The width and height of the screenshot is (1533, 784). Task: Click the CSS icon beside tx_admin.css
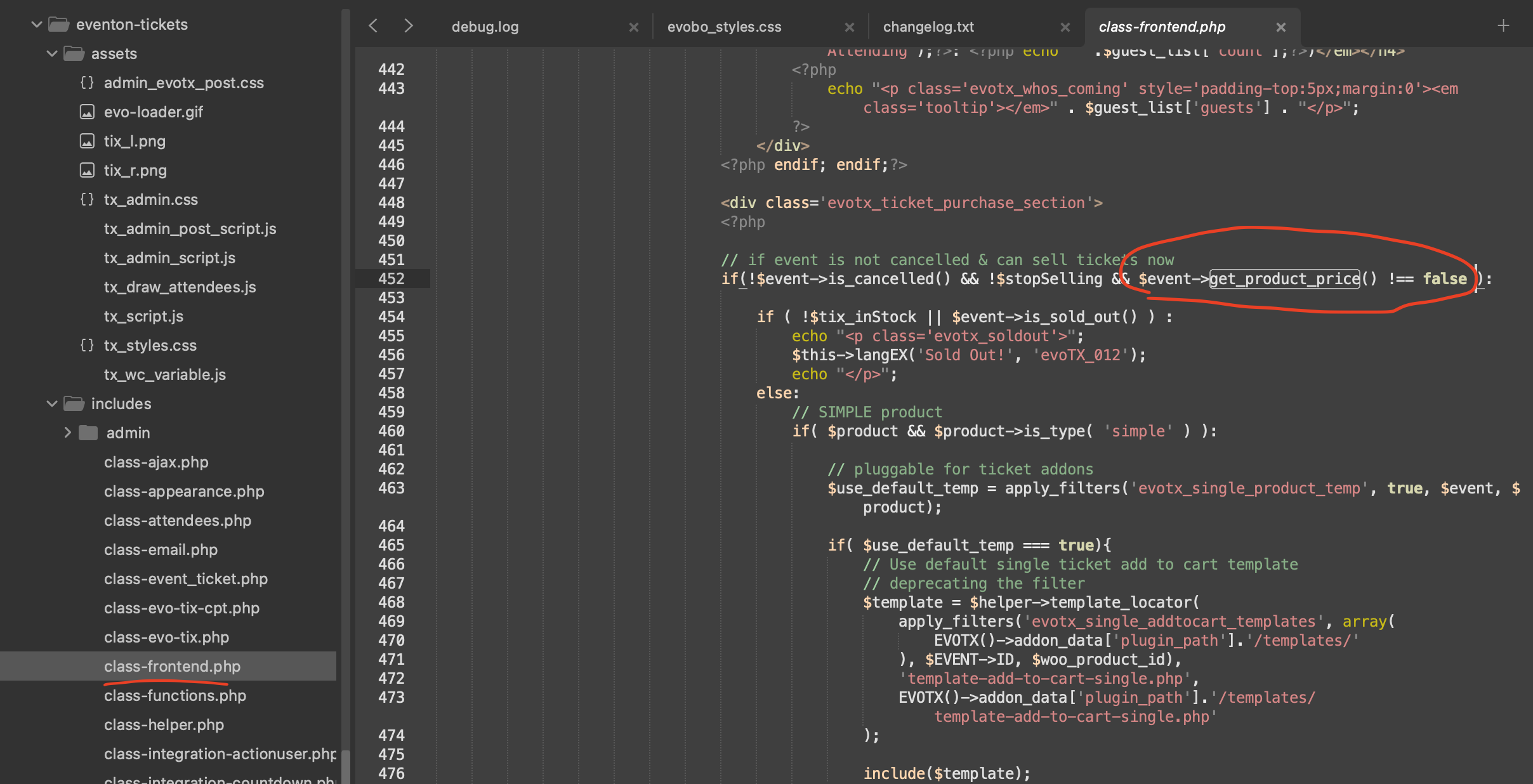click(87, 200)
